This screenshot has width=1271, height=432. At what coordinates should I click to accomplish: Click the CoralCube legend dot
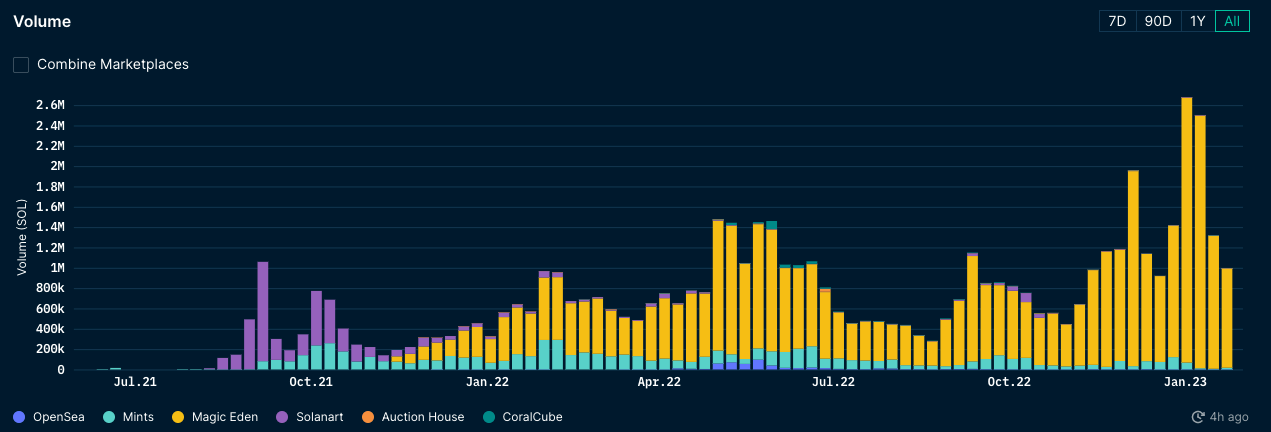tap(488, 417)
